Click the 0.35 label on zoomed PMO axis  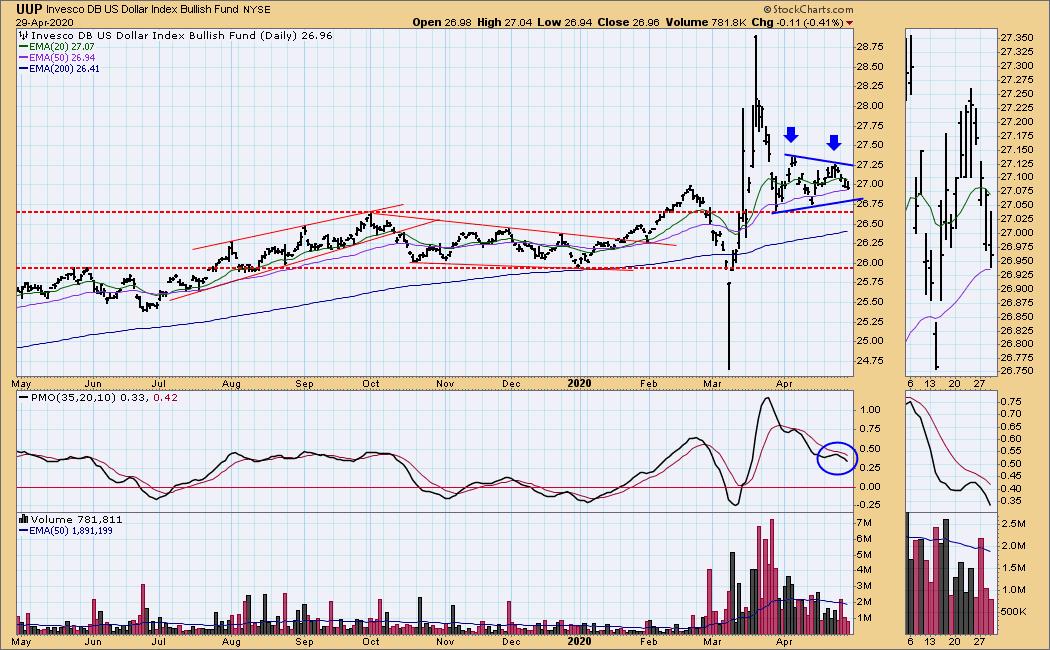[1012, 501]
